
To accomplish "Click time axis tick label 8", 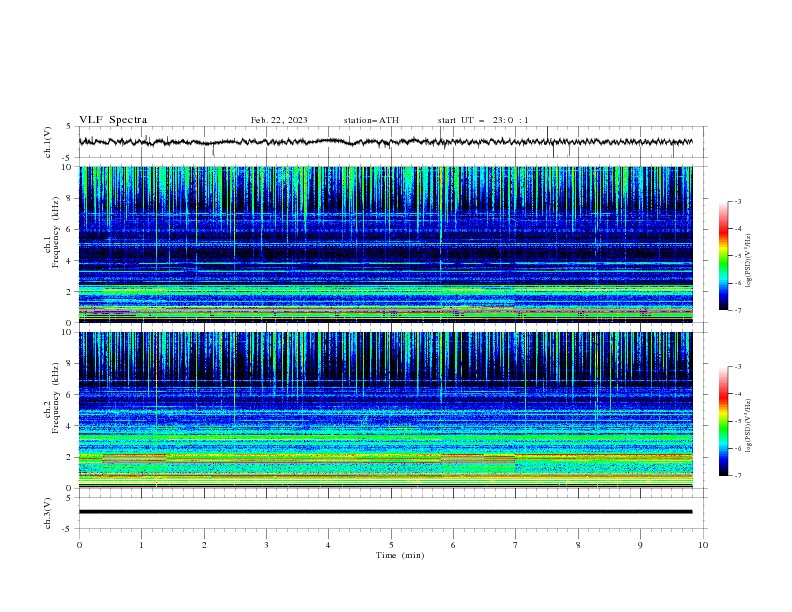I will 578,545.
